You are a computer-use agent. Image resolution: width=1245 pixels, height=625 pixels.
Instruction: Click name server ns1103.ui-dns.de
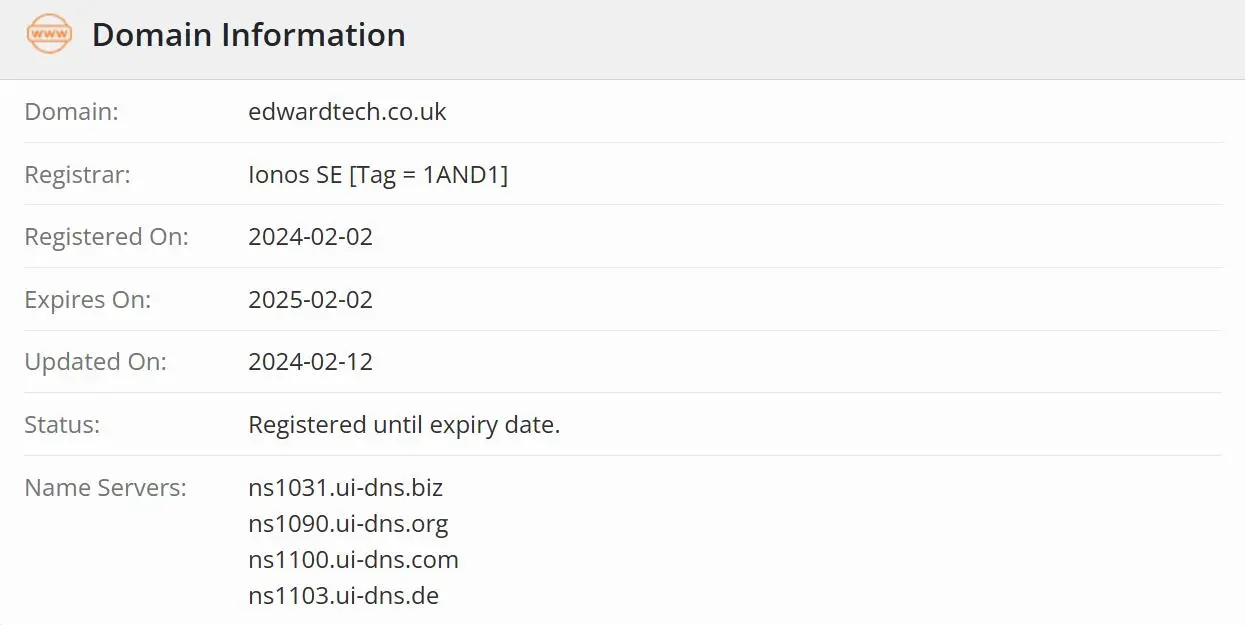pyautogui.click(x=343, y=596)
